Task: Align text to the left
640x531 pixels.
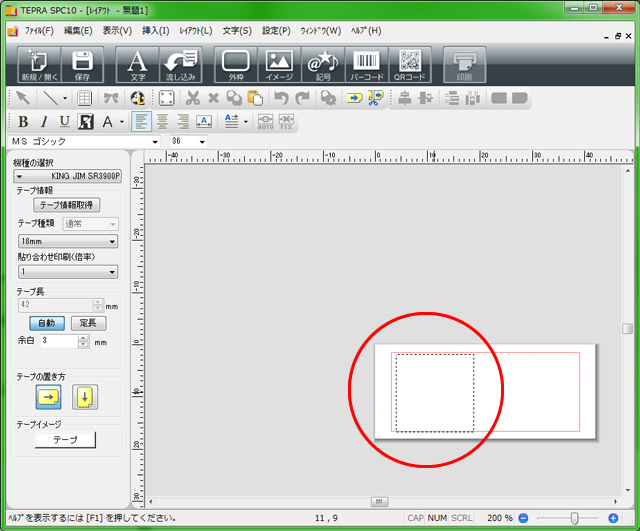Action: pyautogui.click(x=142, y=122)
